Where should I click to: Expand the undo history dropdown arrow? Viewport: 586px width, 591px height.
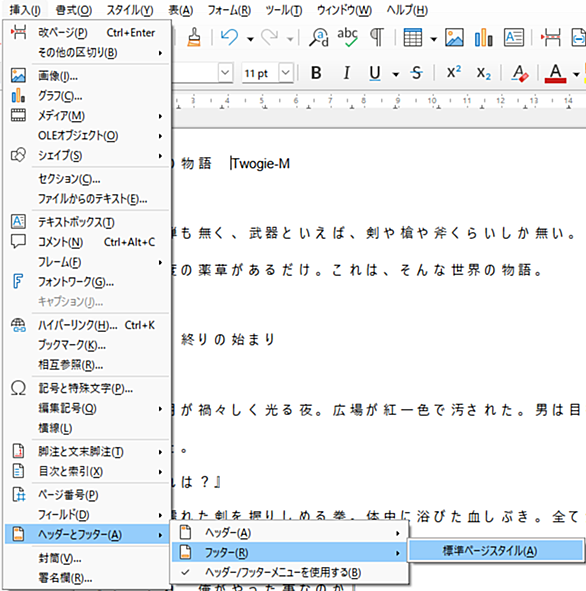(x=250, y=38)
